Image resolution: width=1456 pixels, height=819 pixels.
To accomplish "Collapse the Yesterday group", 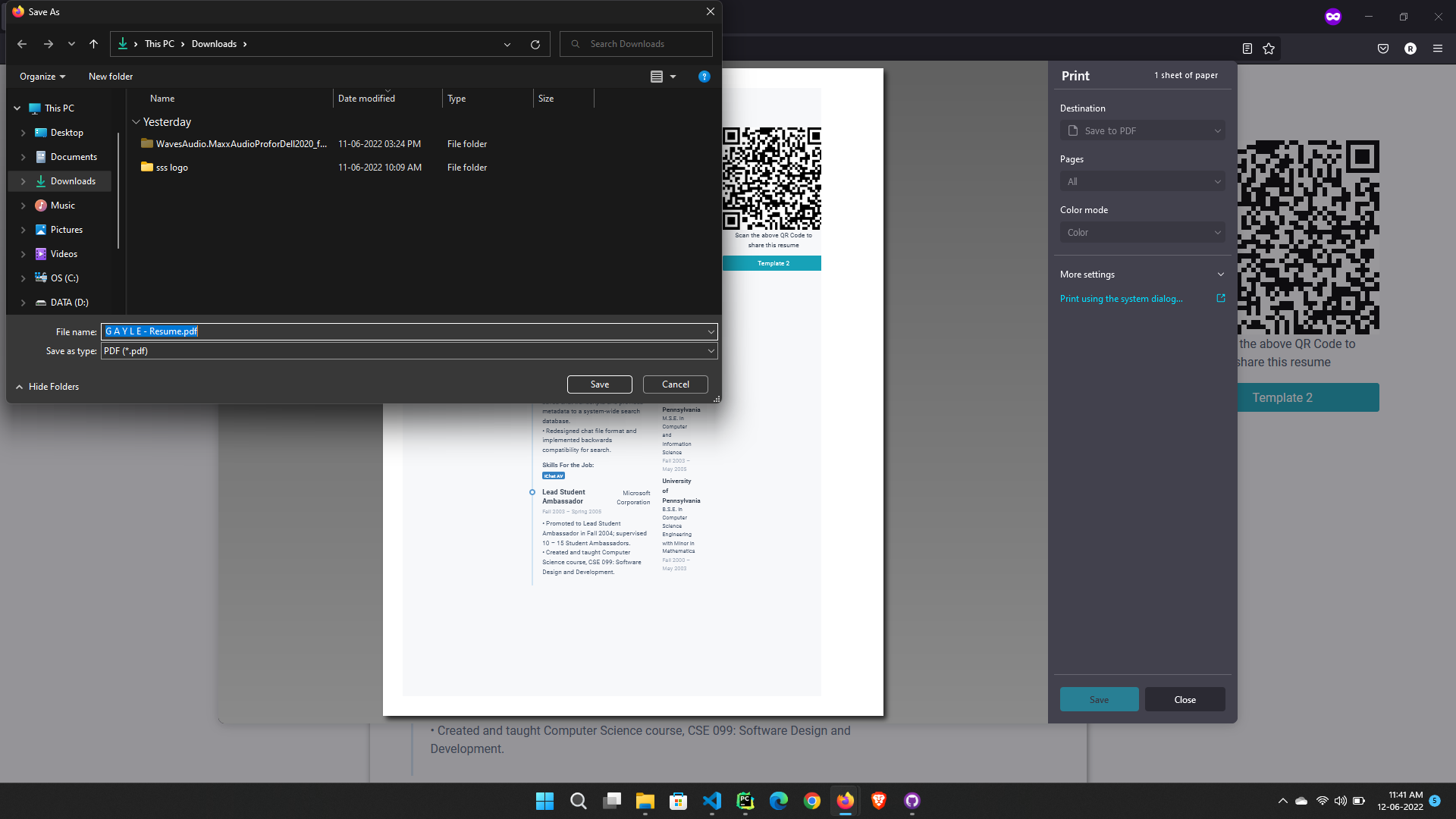I will tap(136, 122).
